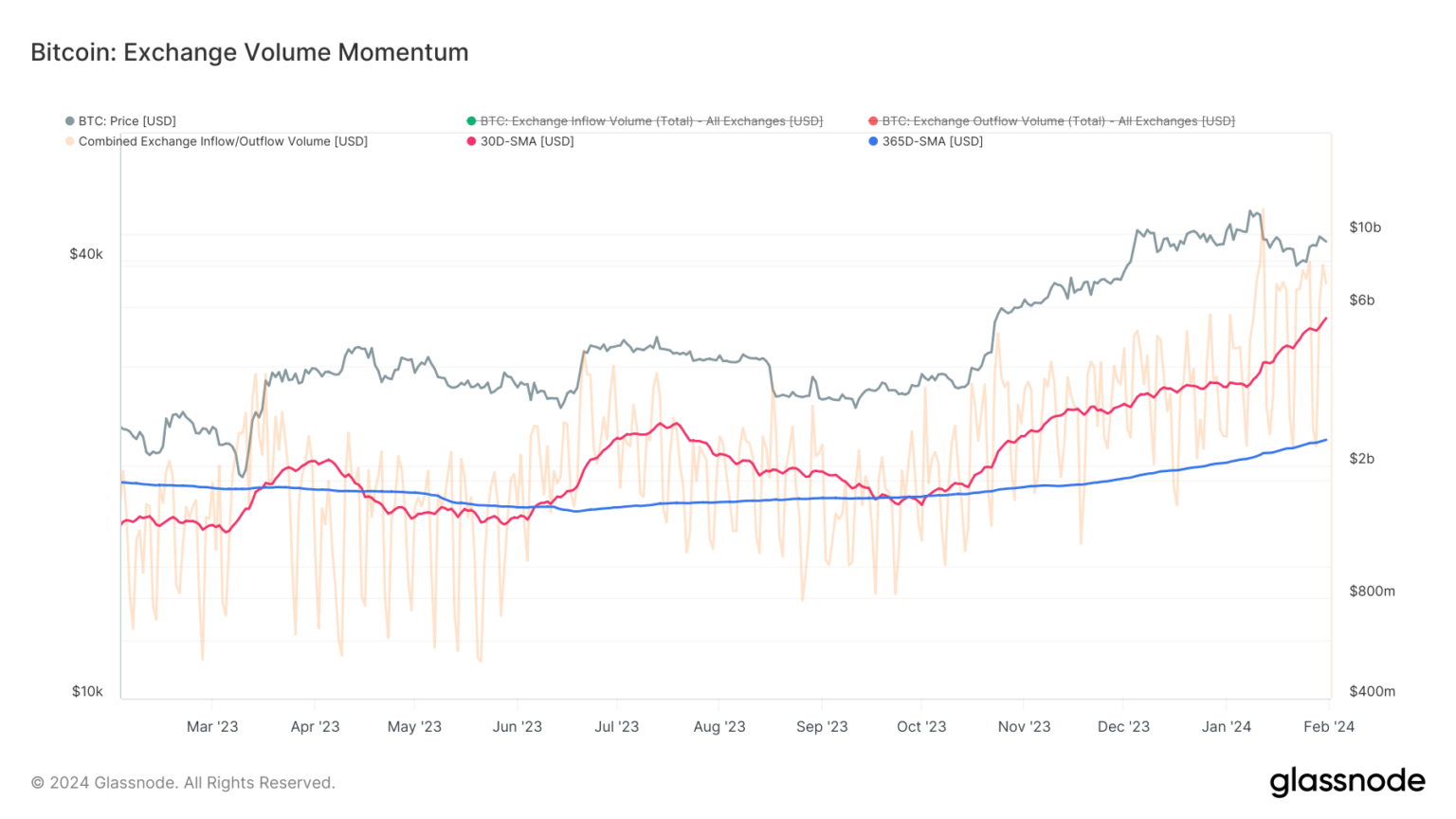Click the $40k price axis label
The height and width of the screenshot is (819, 1456).
(86, 254)
